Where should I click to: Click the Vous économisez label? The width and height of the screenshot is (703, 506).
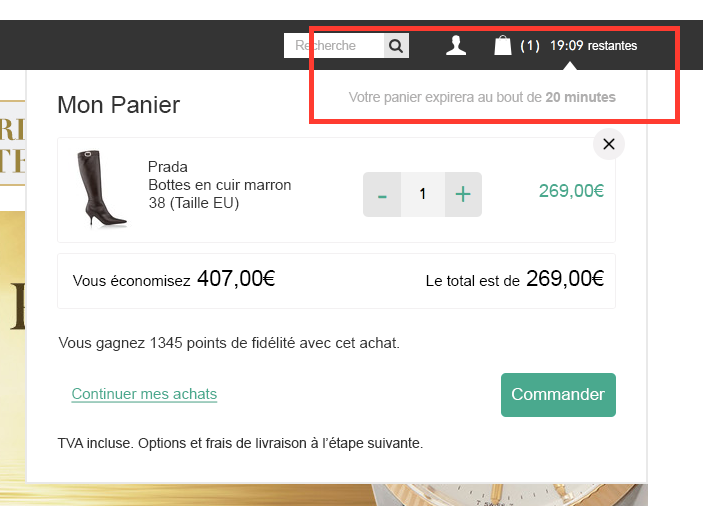click(131, 281)
